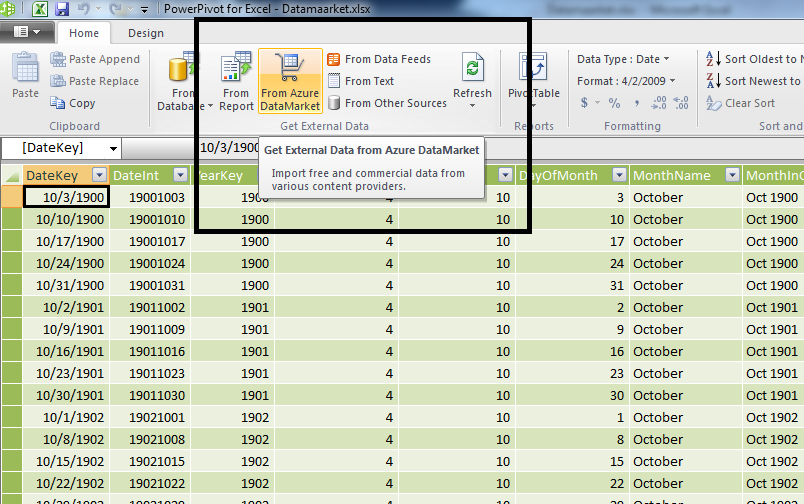The image size is (804, 504).
Task: Copy the selected cells
Action: tap(73, 103)
